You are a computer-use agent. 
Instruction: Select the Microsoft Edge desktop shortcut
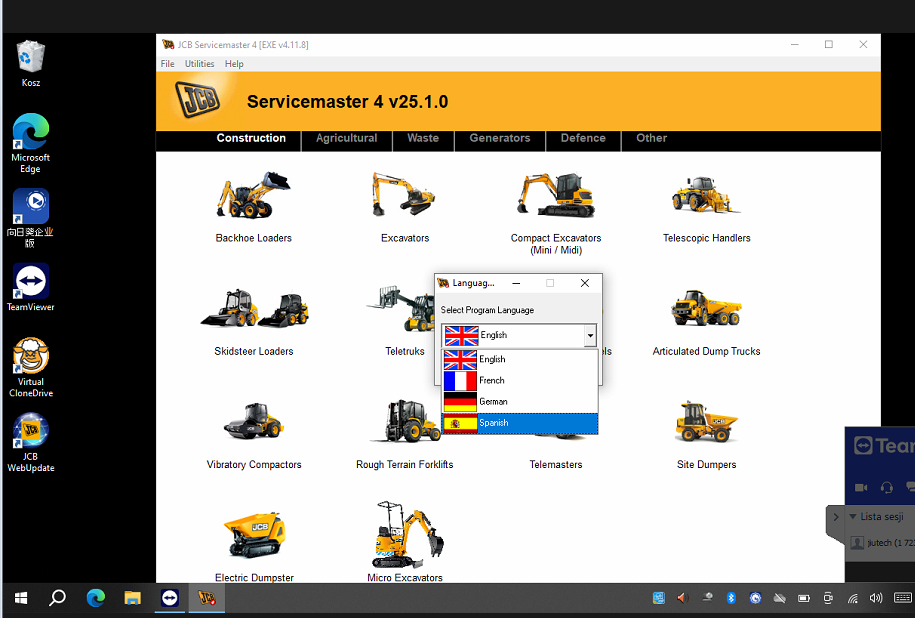click(x=30, y=143)
